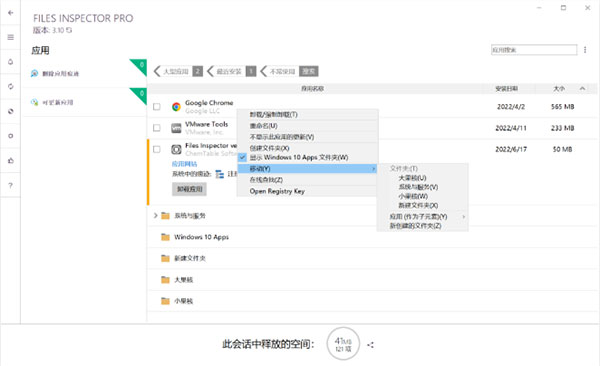The image size is (600, 366).
Task: Click the 可更新应用 icon in left panel
Action: 34,102
